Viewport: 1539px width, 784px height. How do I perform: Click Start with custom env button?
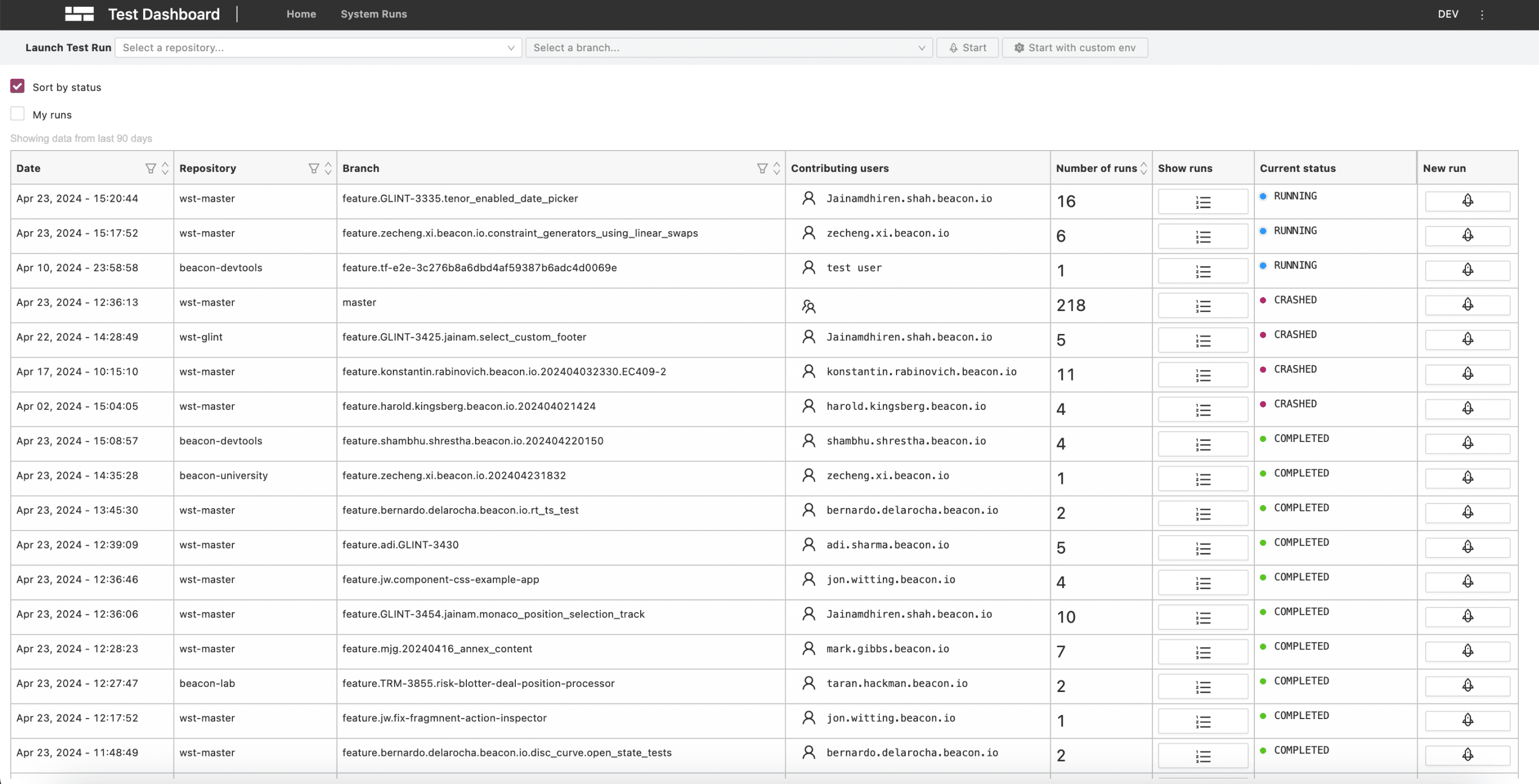click(1074, 48)
